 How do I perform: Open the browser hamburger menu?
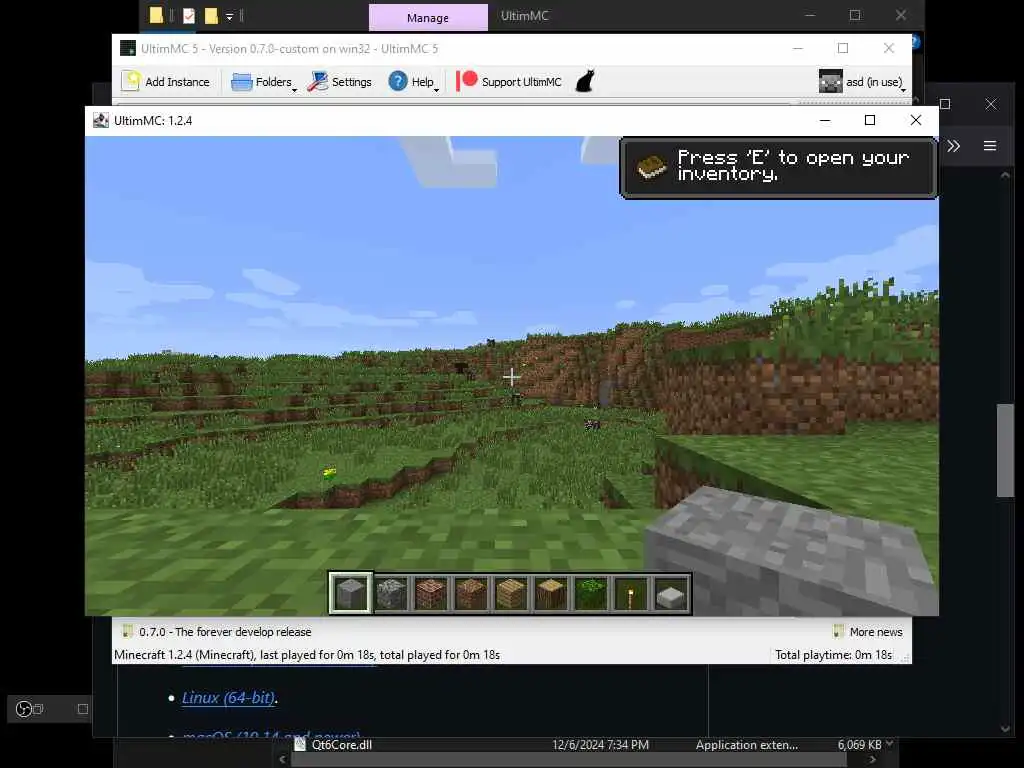990,146
